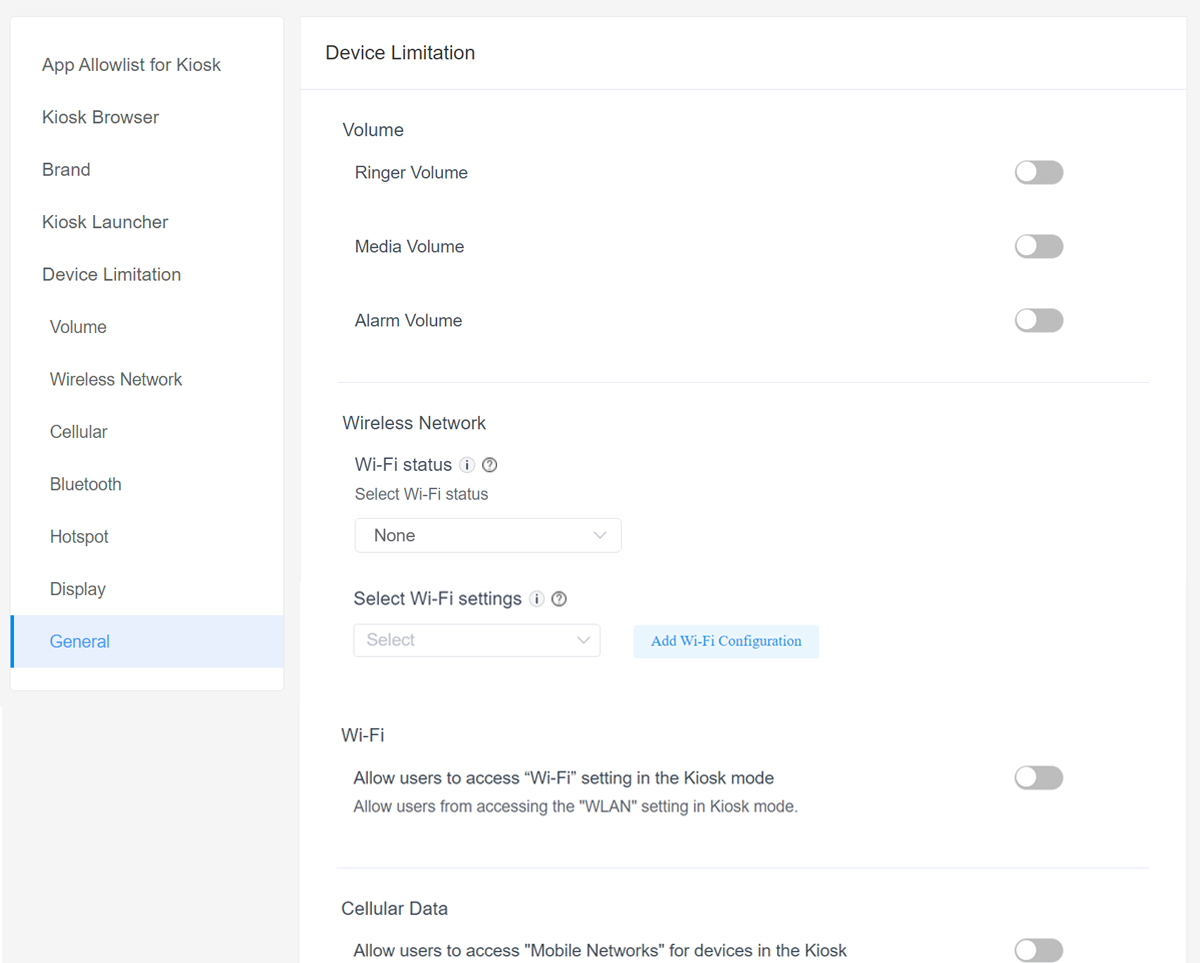Select Brand in the sidebar
The image size is (1200, 963).
(x=66, y=170)
